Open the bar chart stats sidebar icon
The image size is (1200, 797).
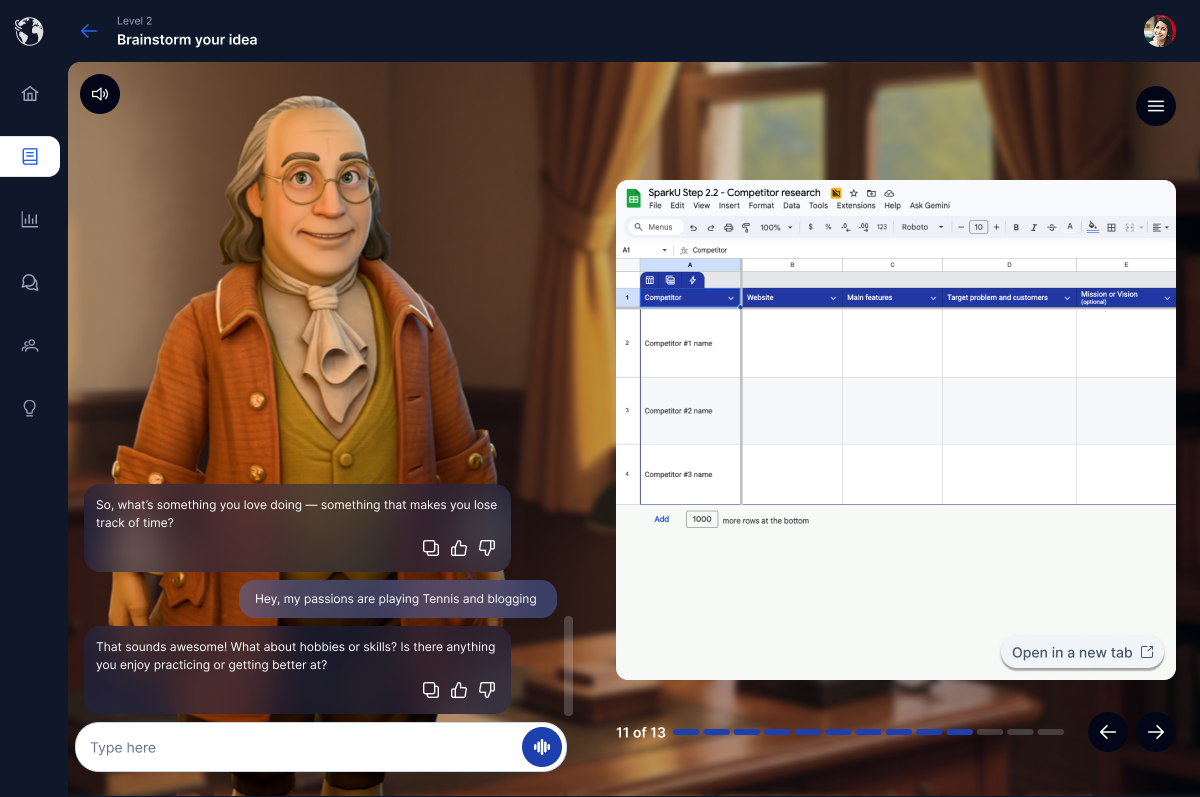click(x=30, y=219)
